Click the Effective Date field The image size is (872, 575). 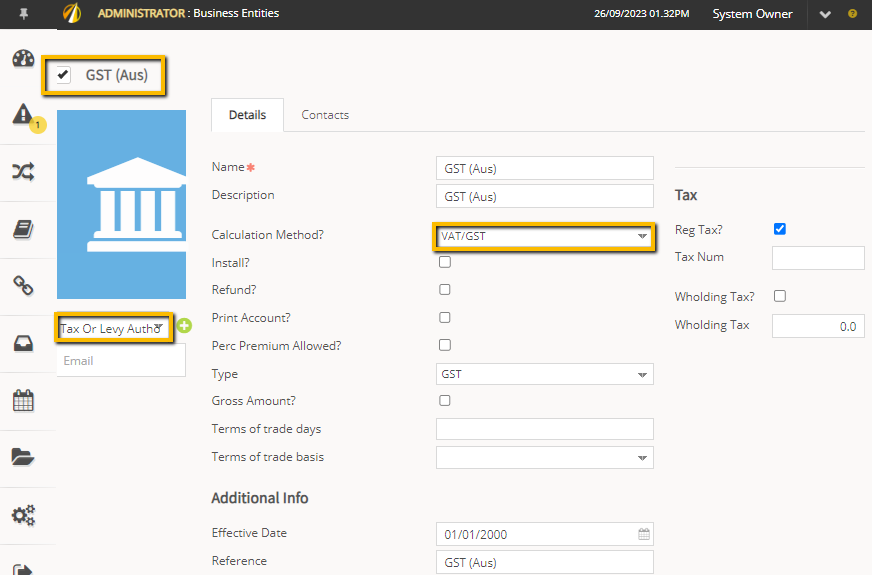click(544, 534)
